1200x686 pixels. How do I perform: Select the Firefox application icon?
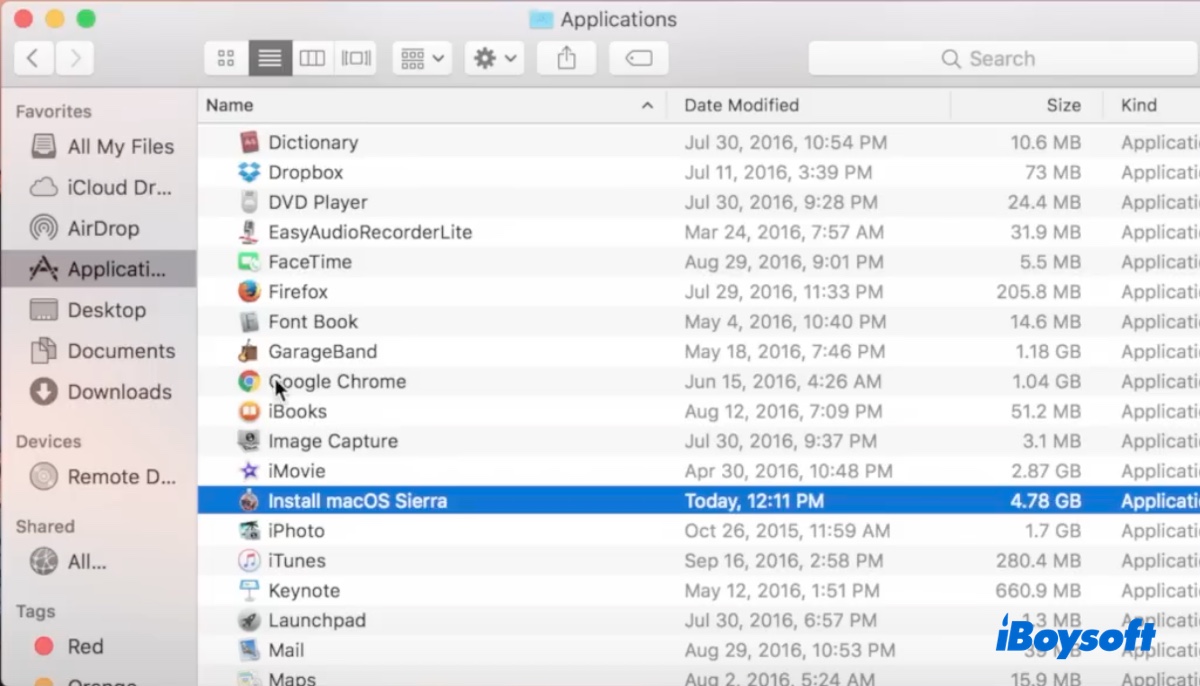click(249, 292)
